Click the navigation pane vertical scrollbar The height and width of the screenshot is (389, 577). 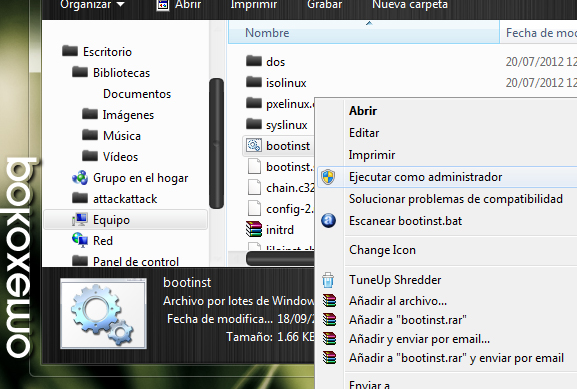216,144
